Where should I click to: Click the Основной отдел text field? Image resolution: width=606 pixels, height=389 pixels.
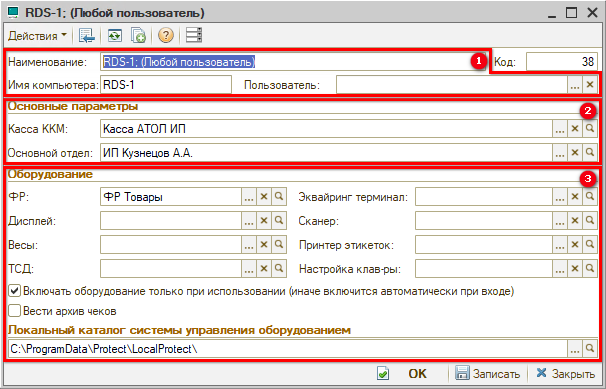(x=326, y=153)
